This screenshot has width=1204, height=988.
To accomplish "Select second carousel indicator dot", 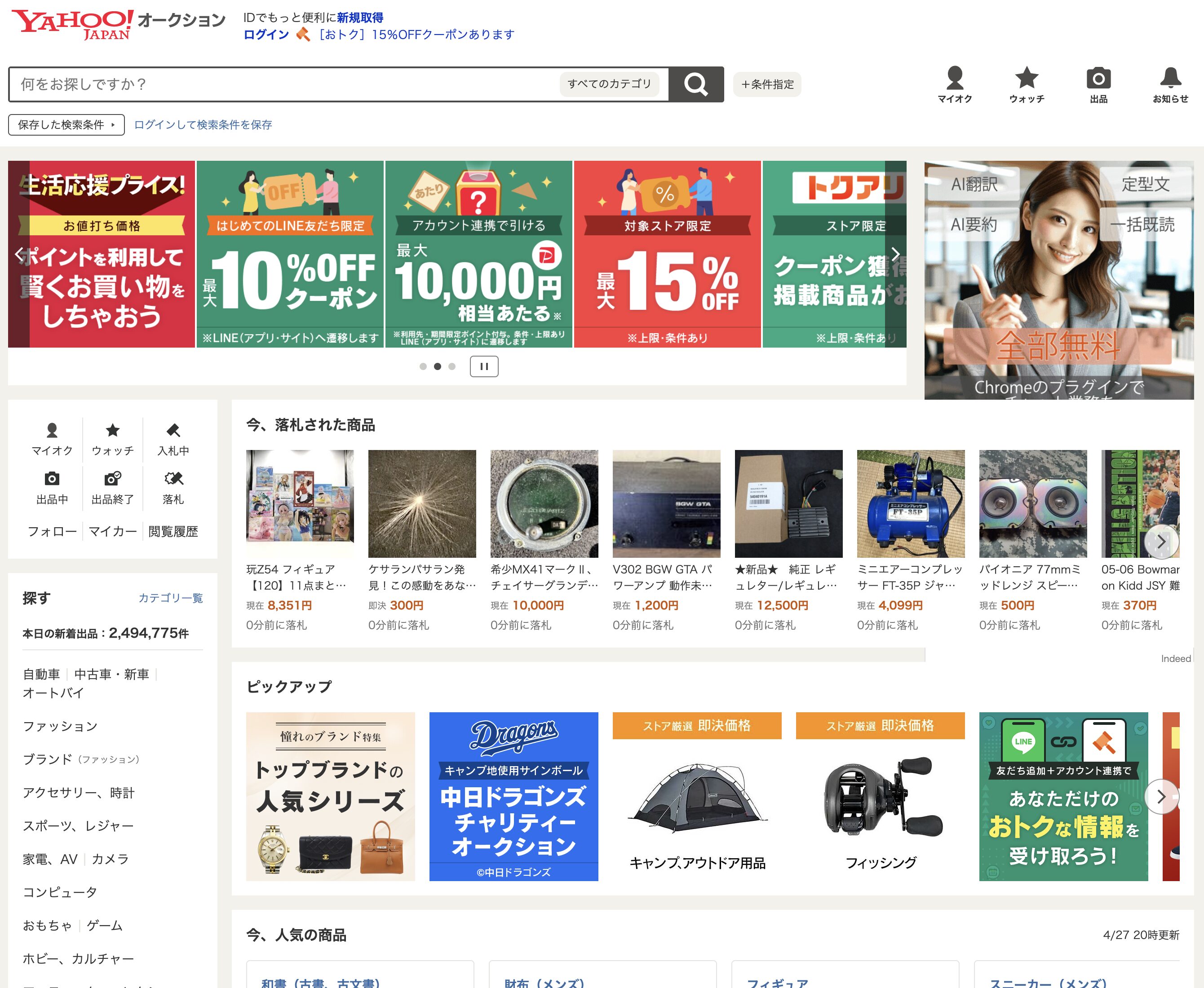I will [437, 366].
